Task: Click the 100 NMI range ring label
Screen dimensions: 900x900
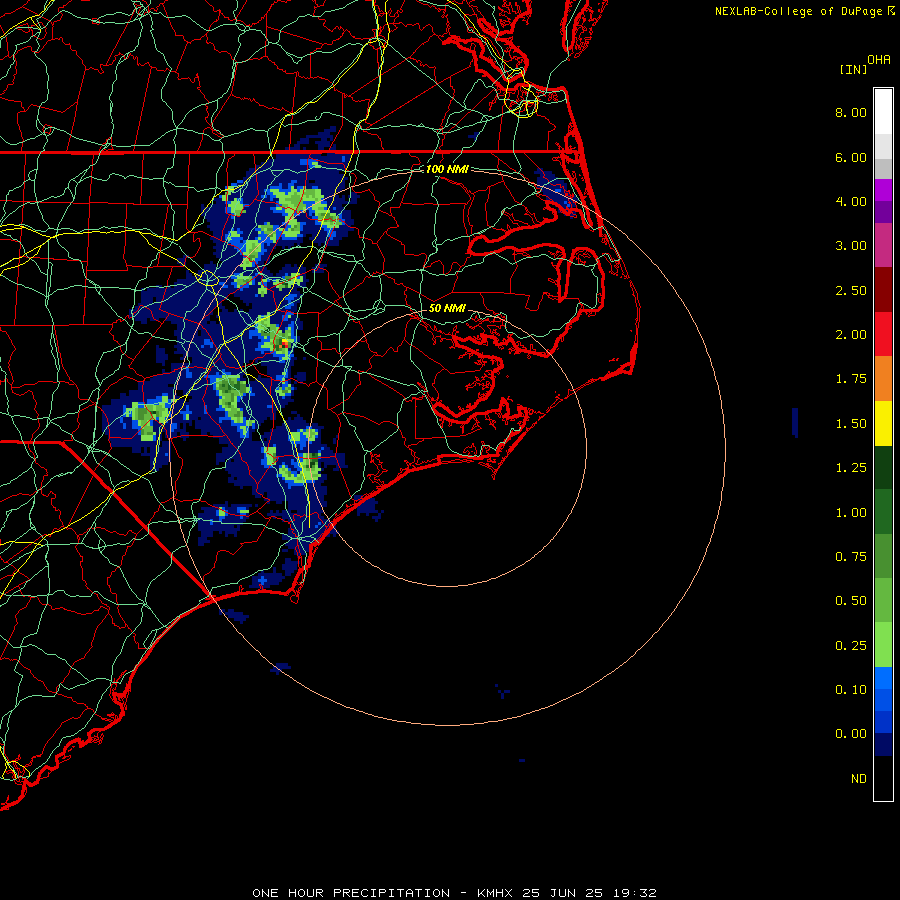Action: click(447, 169)
